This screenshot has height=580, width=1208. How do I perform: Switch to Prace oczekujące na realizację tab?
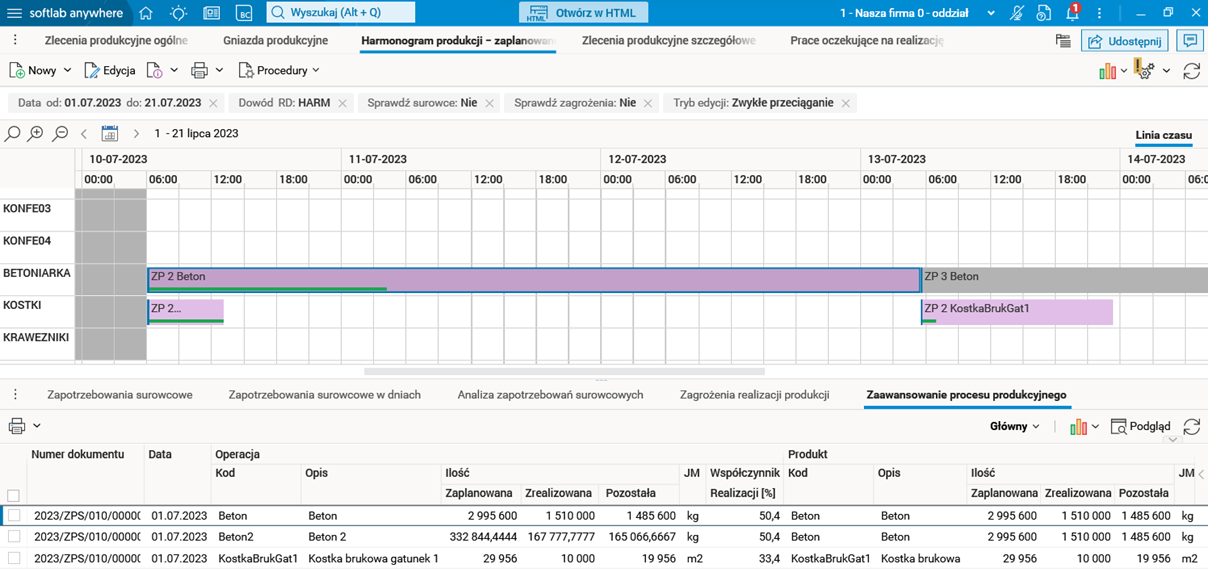(x=866, y=41)
